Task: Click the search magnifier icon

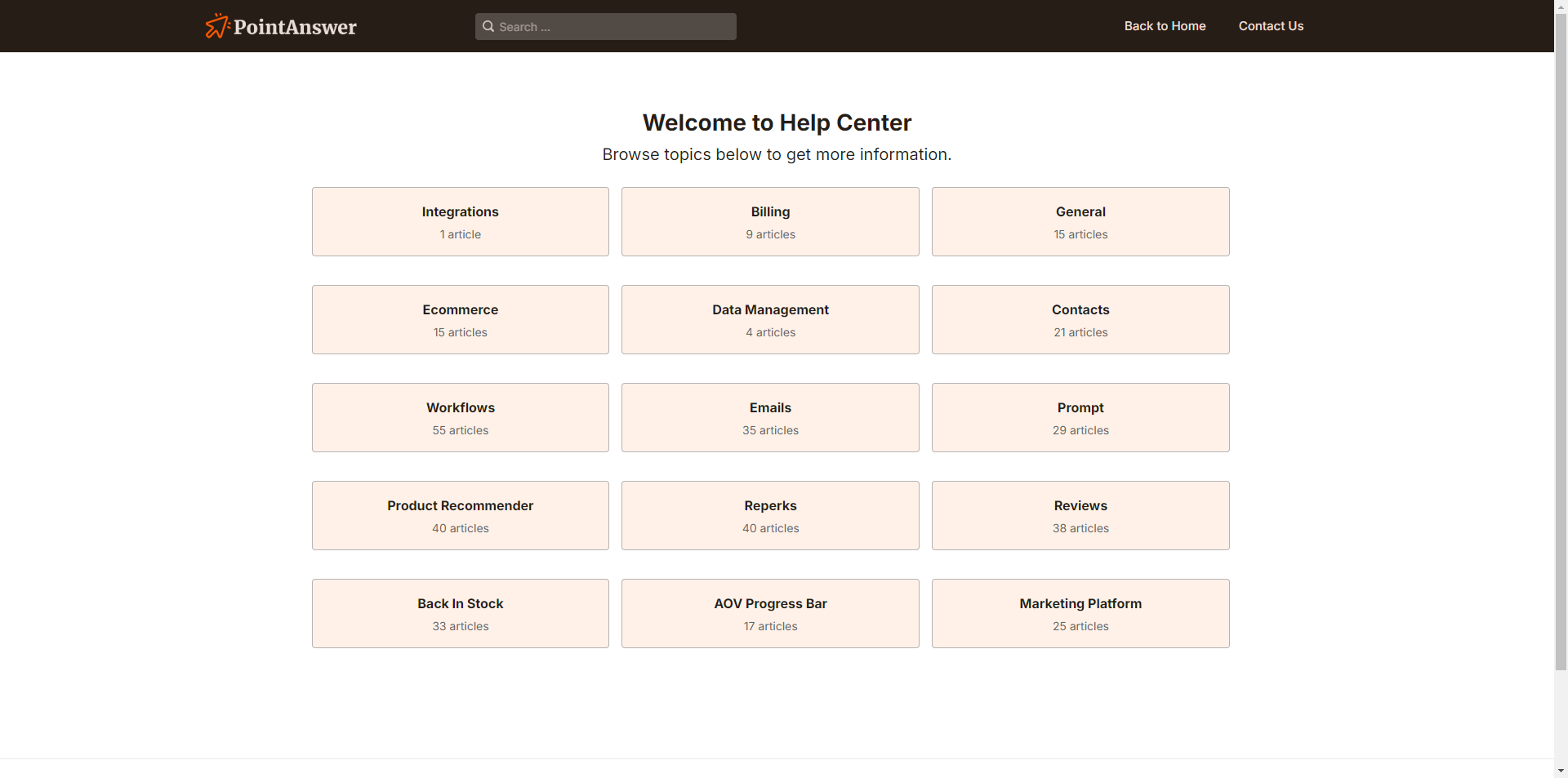Action: coord(488,26)
